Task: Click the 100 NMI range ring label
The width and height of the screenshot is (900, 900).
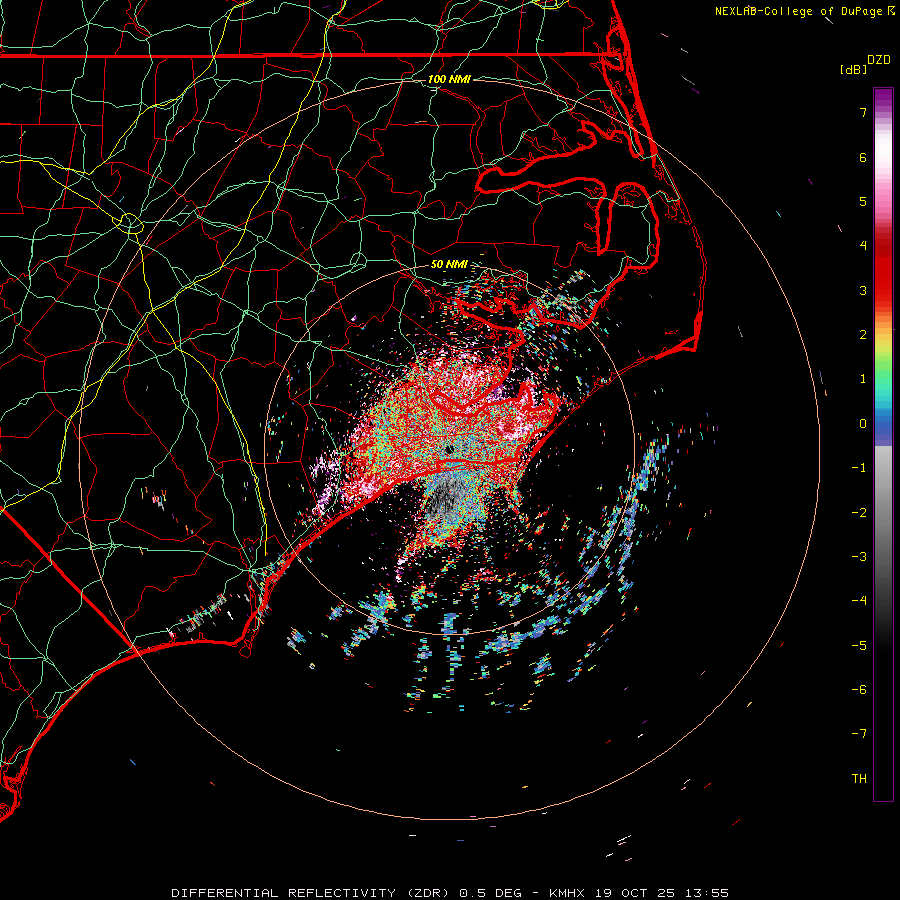Action: coord(449,79)
